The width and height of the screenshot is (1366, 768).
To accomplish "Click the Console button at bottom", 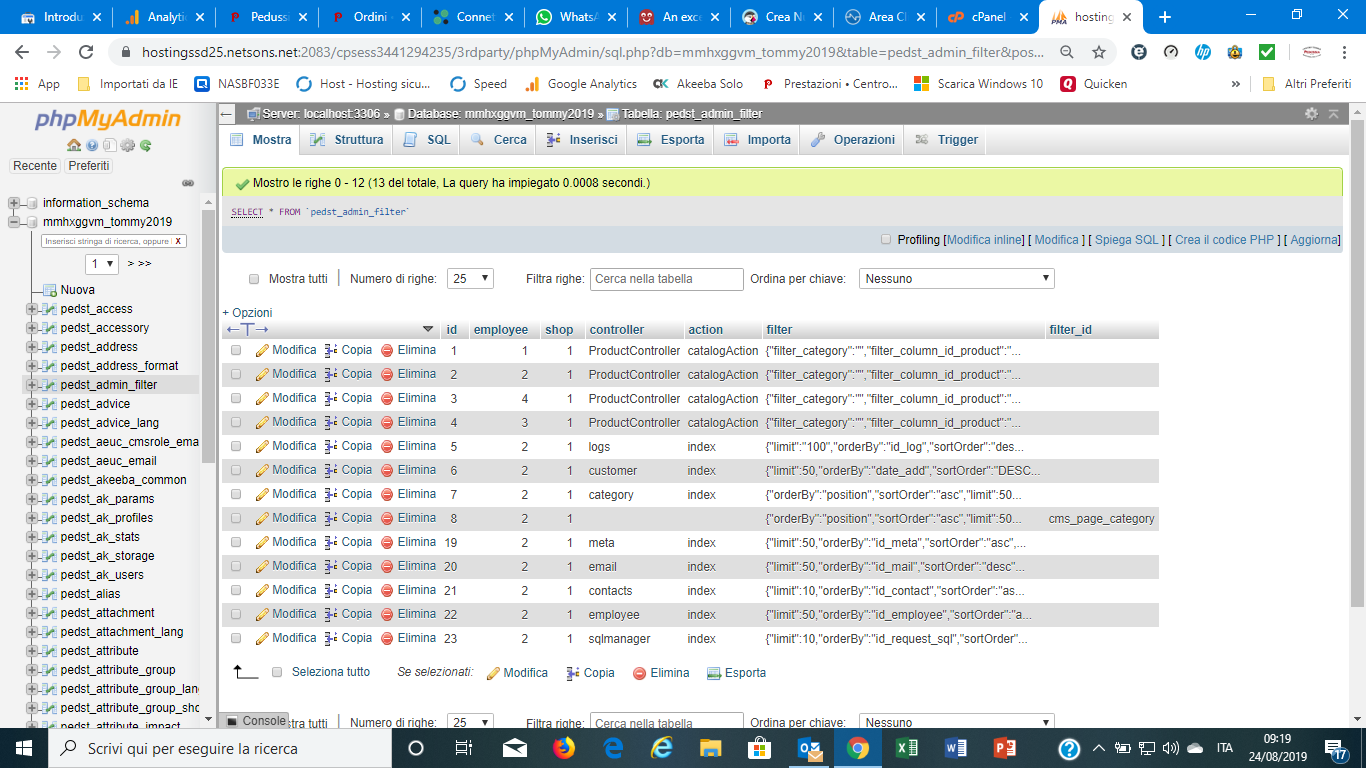I will pyautogui.click(x=256, y=721).
